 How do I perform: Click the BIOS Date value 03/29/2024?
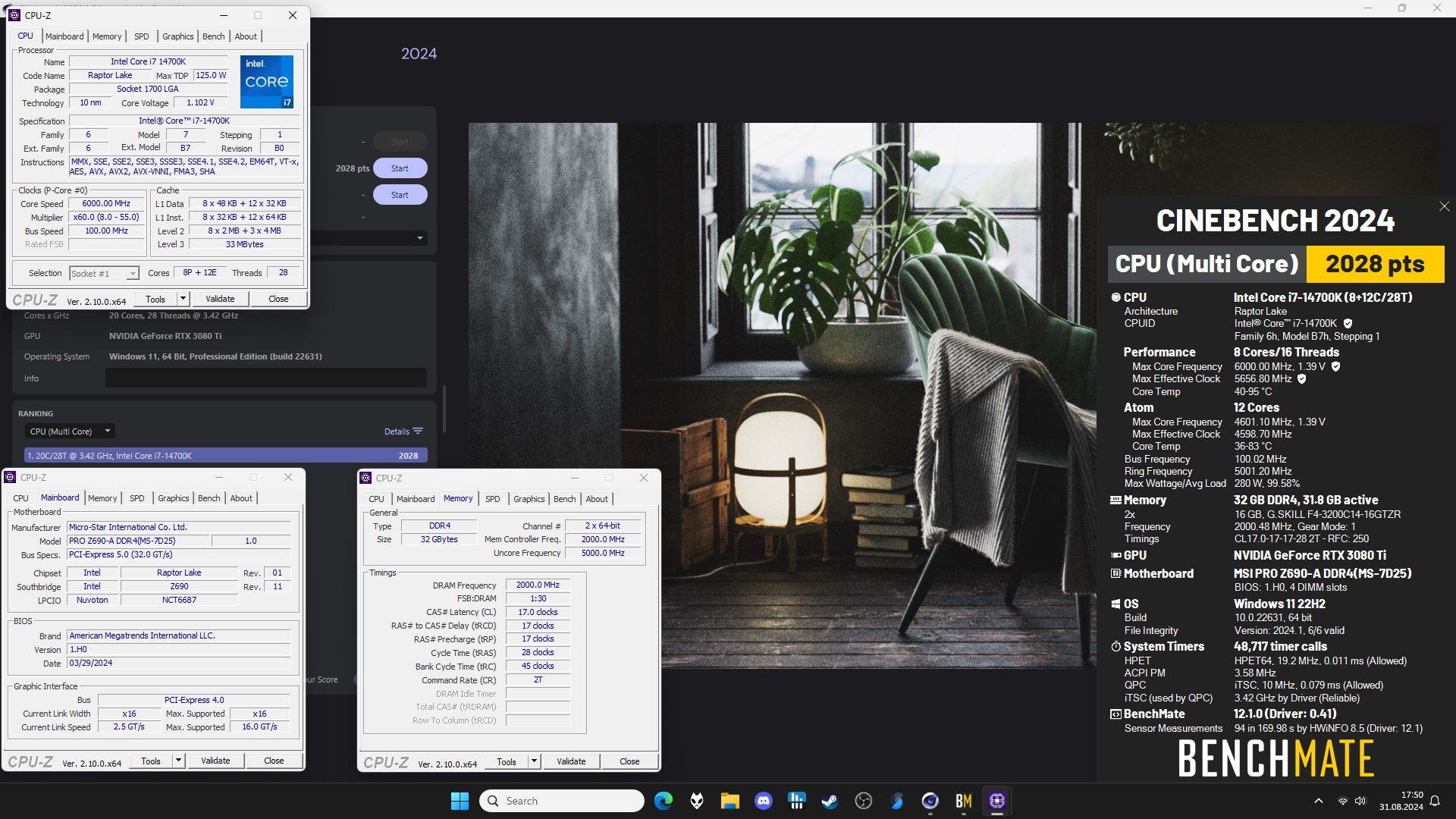click(179, 663)
